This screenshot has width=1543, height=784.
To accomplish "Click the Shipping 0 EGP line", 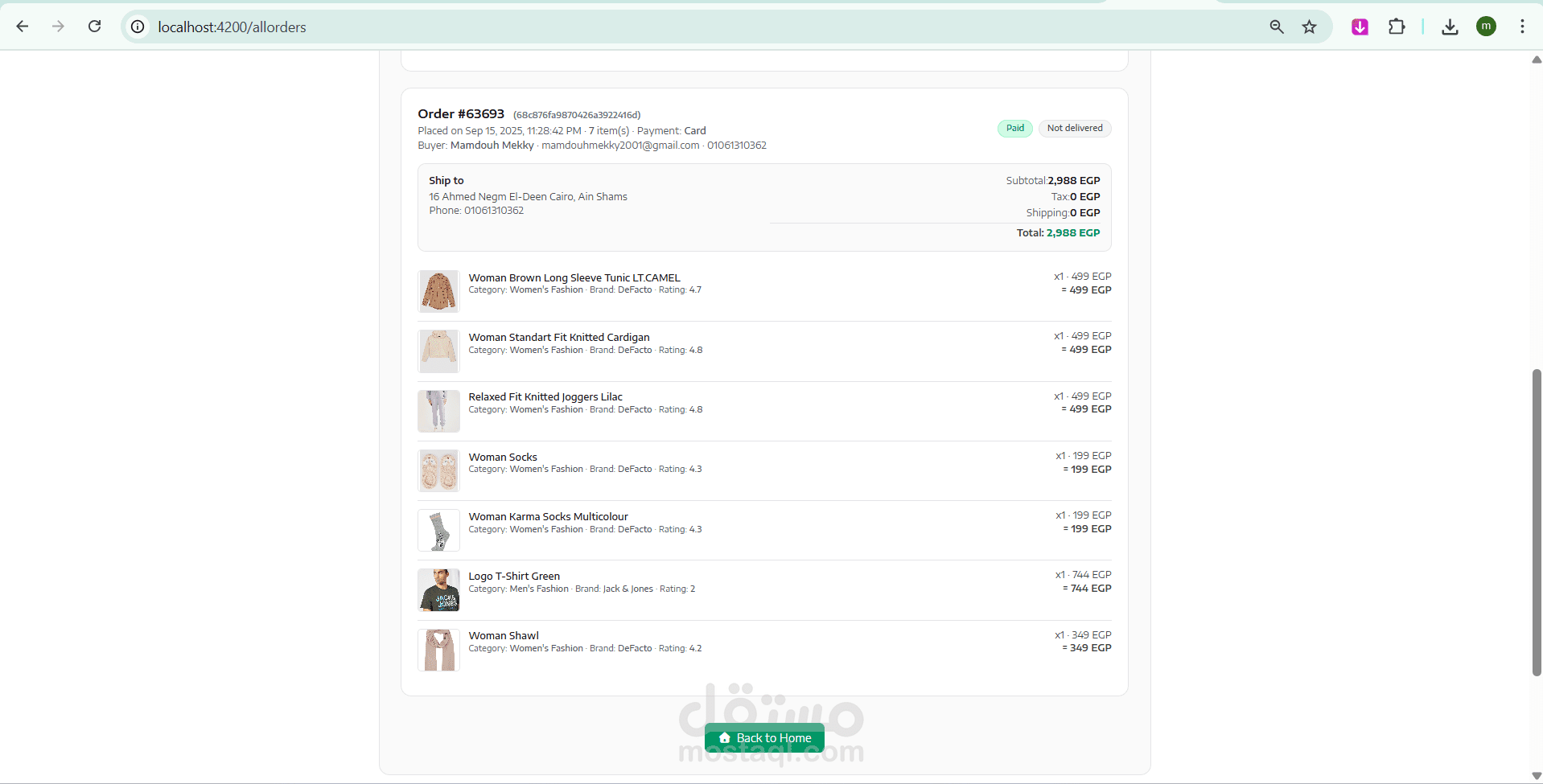I will [1063, 213].
